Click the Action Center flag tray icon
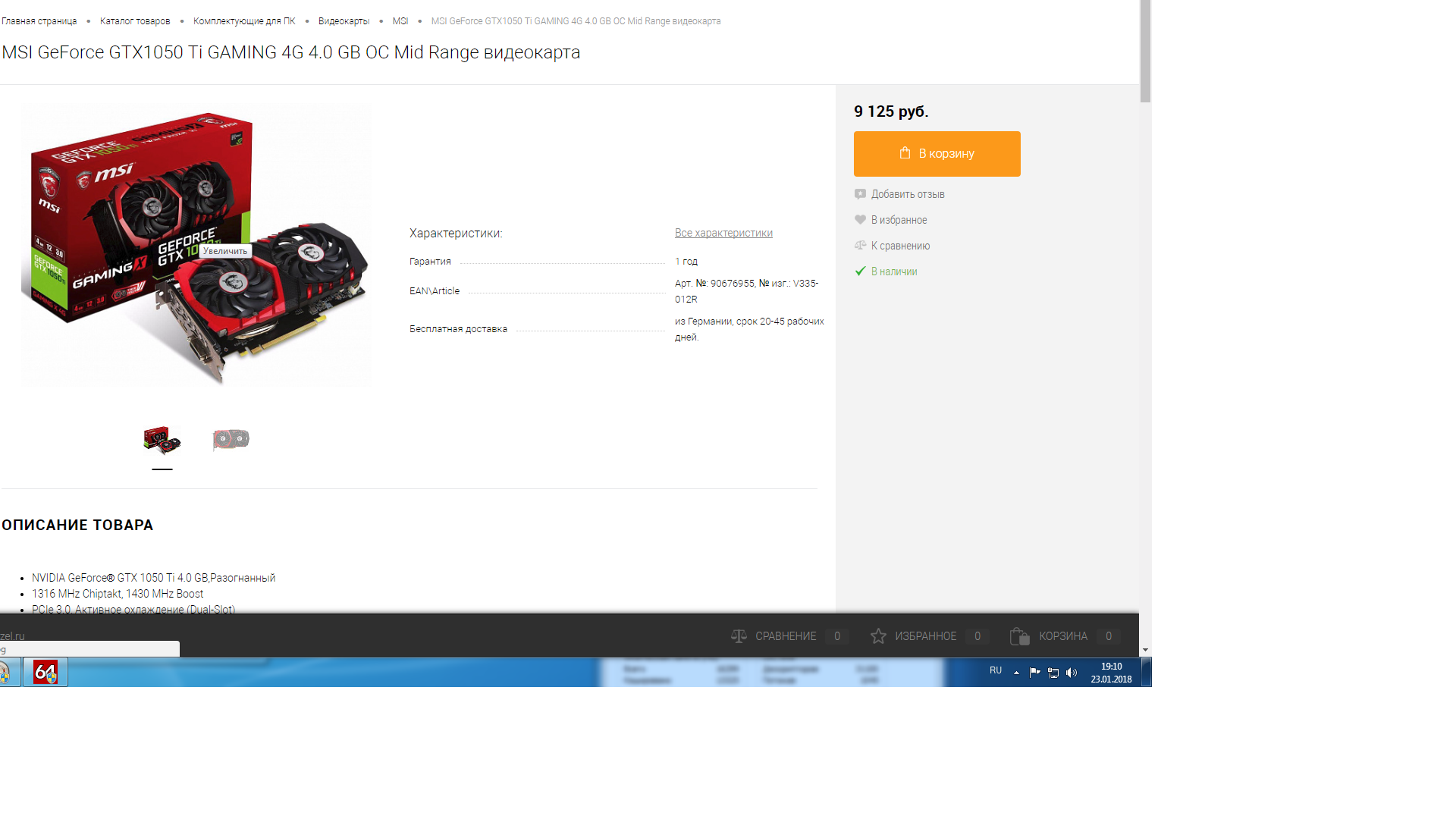The height and width of the screenshot is (819, 1456). [x=1034, y=672]
